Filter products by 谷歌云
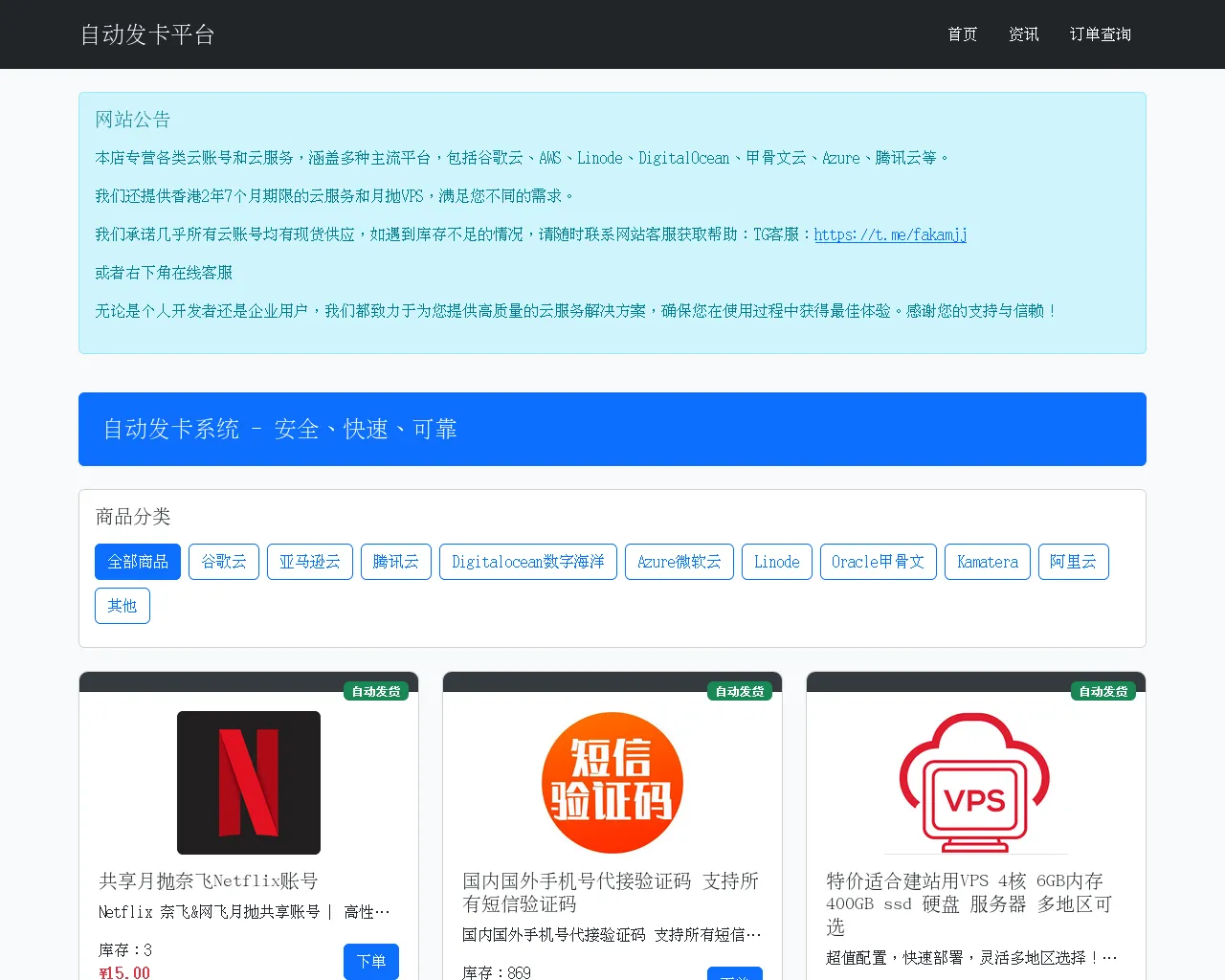This screenshot has width=1225, height=980. [224, 562]
